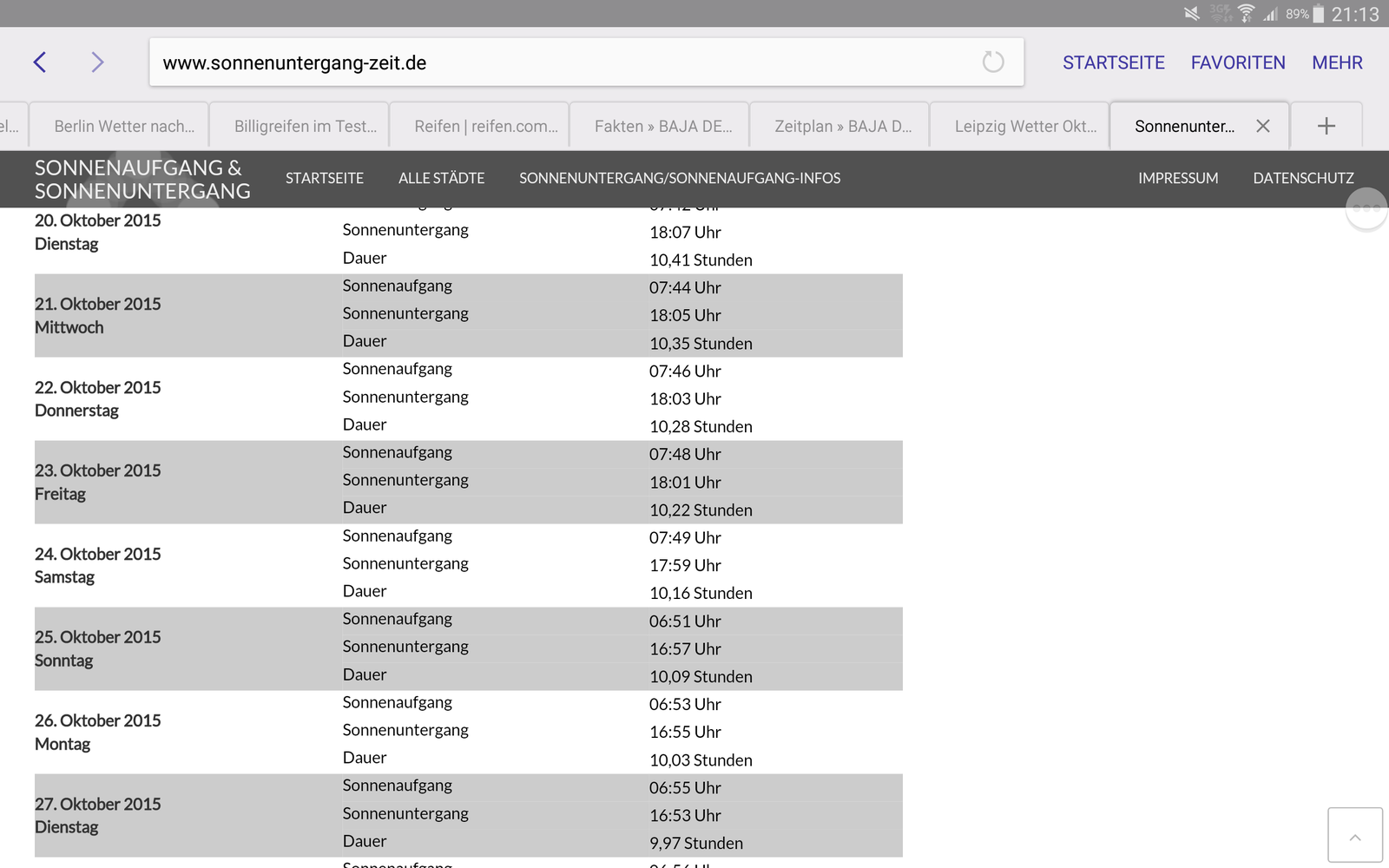Open the Reifen | reifen.com tab
Image resolution: width=1389 pixels, height=868 pixels.
485,127
